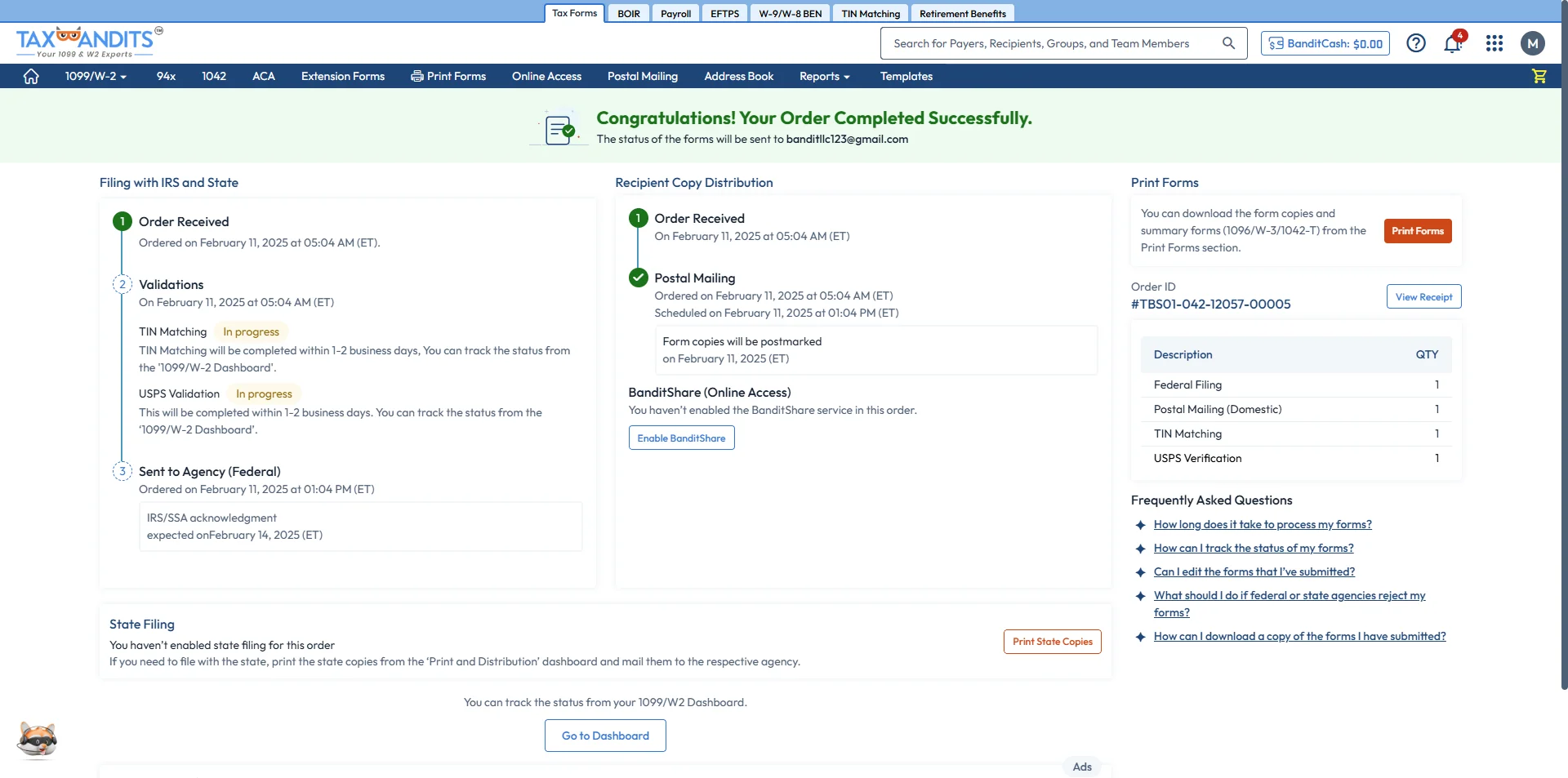The height and width of the screenshot is (778, 1568).
Task: Click TIN Matching In progress status
Action: (251, 331)
